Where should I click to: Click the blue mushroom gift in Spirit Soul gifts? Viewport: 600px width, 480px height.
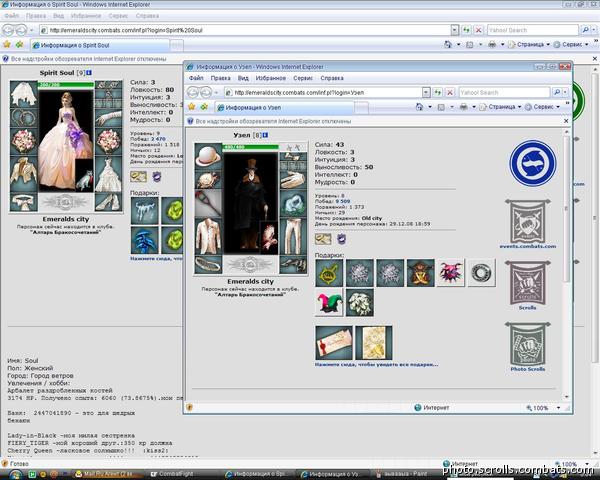[144, 240]
